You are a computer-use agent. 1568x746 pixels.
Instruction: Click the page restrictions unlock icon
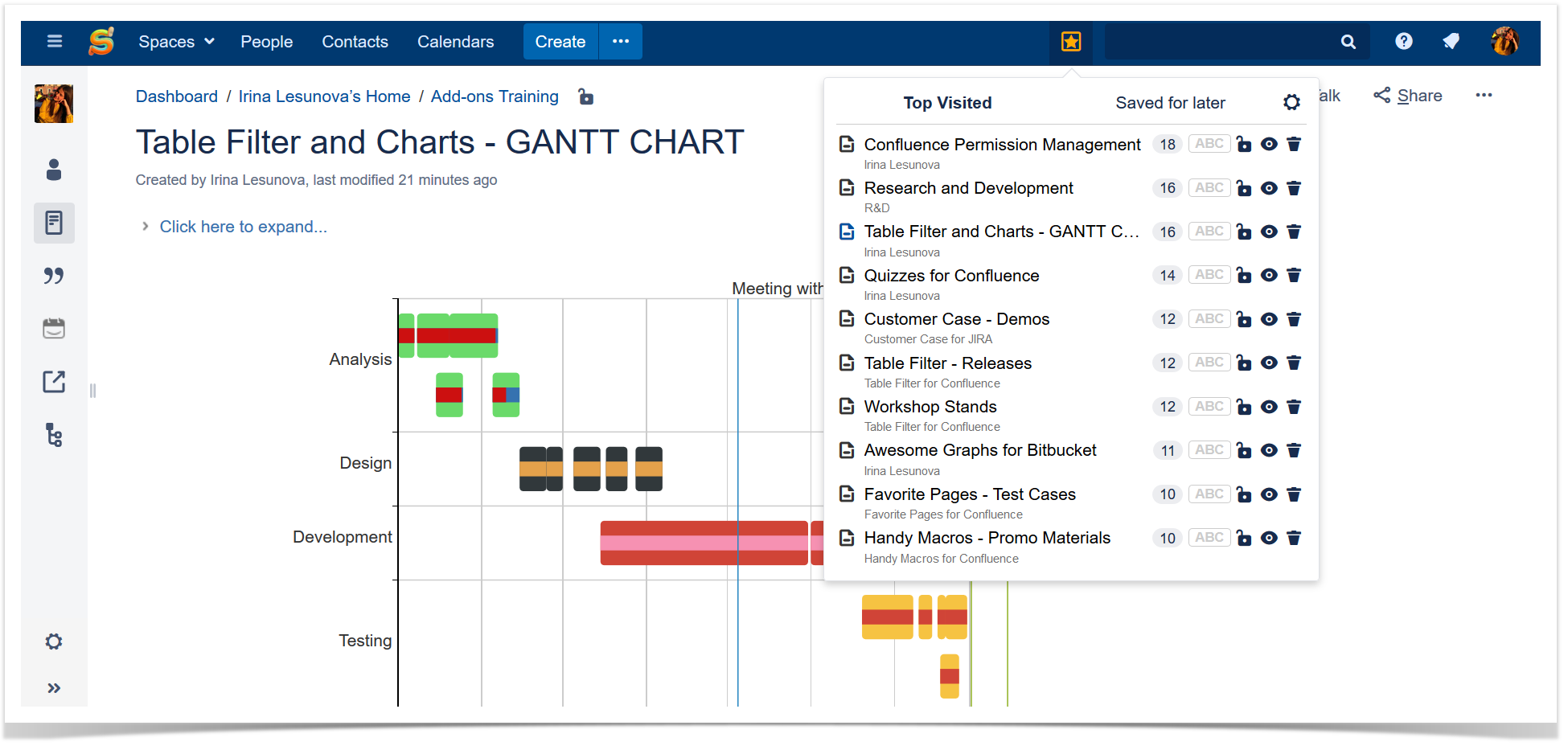[586, 97]
